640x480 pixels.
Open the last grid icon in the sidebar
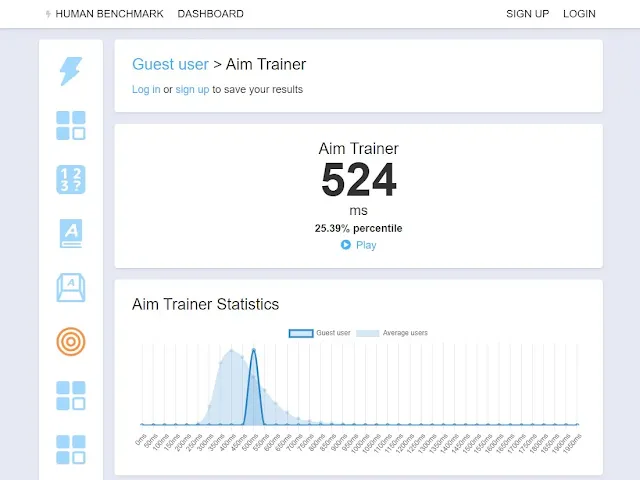click(71, 449)
